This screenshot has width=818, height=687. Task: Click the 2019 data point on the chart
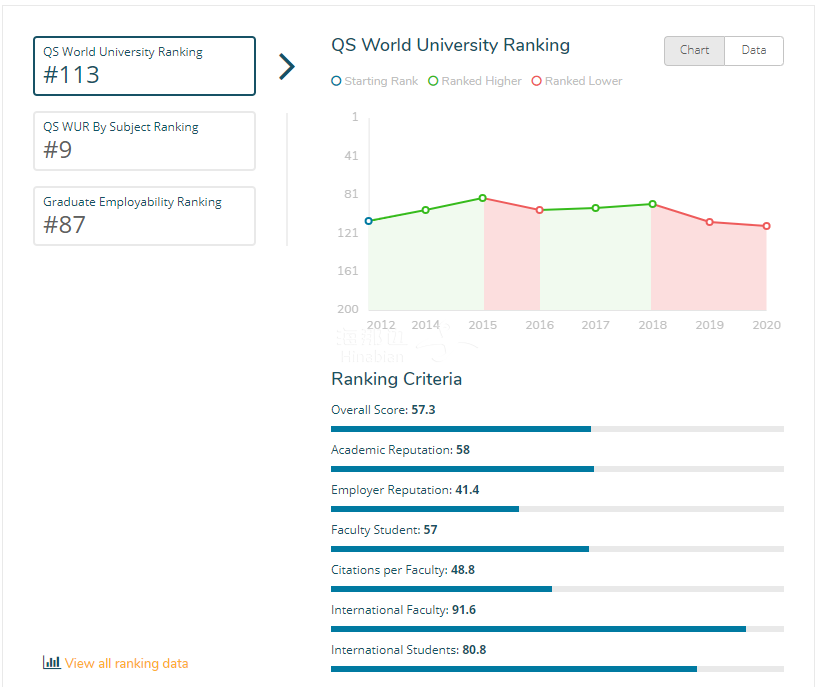pyautogui.click(x=709, y=222)
